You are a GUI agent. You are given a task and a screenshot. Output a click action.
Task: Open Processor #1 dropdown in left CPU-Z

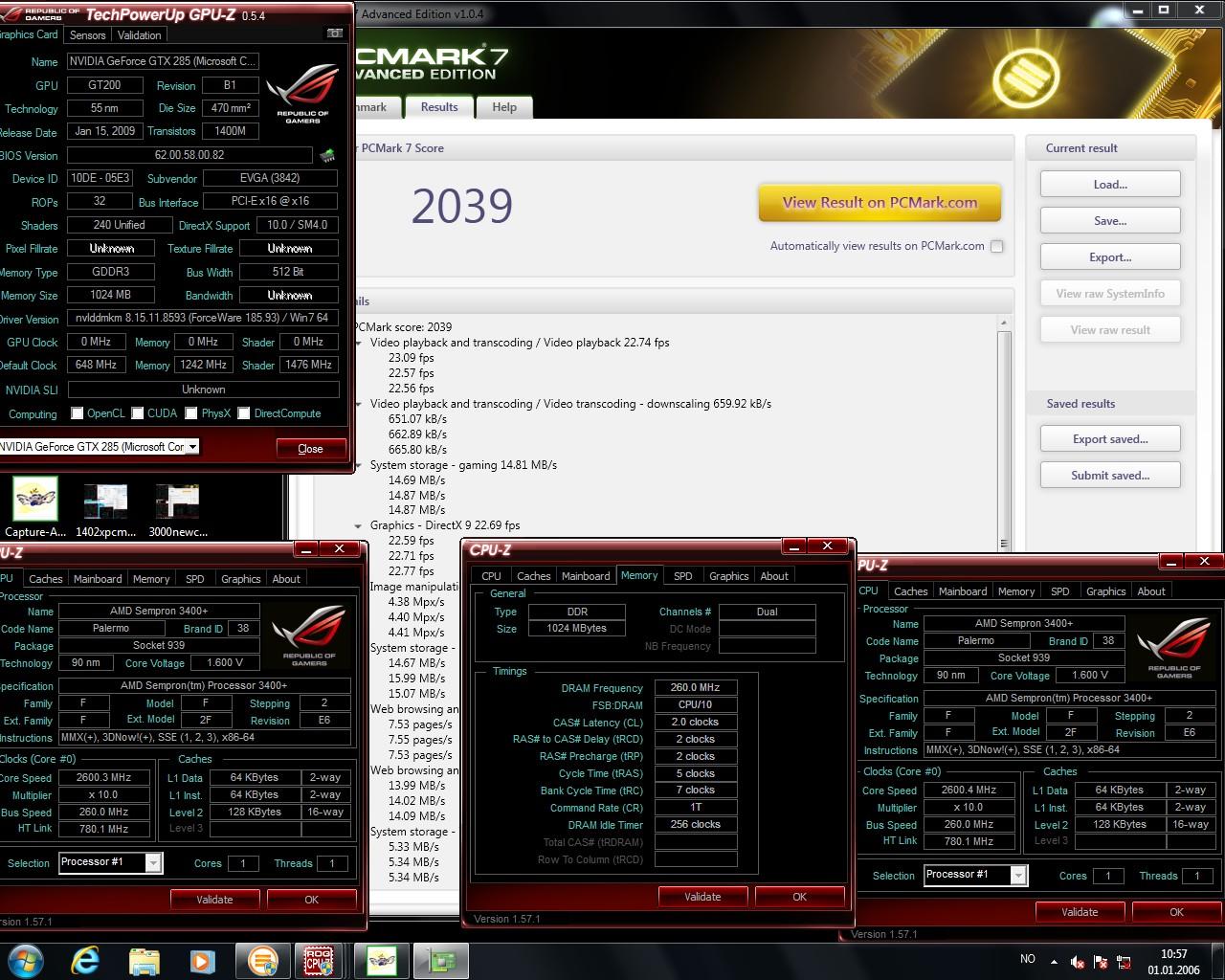[153, 862]
